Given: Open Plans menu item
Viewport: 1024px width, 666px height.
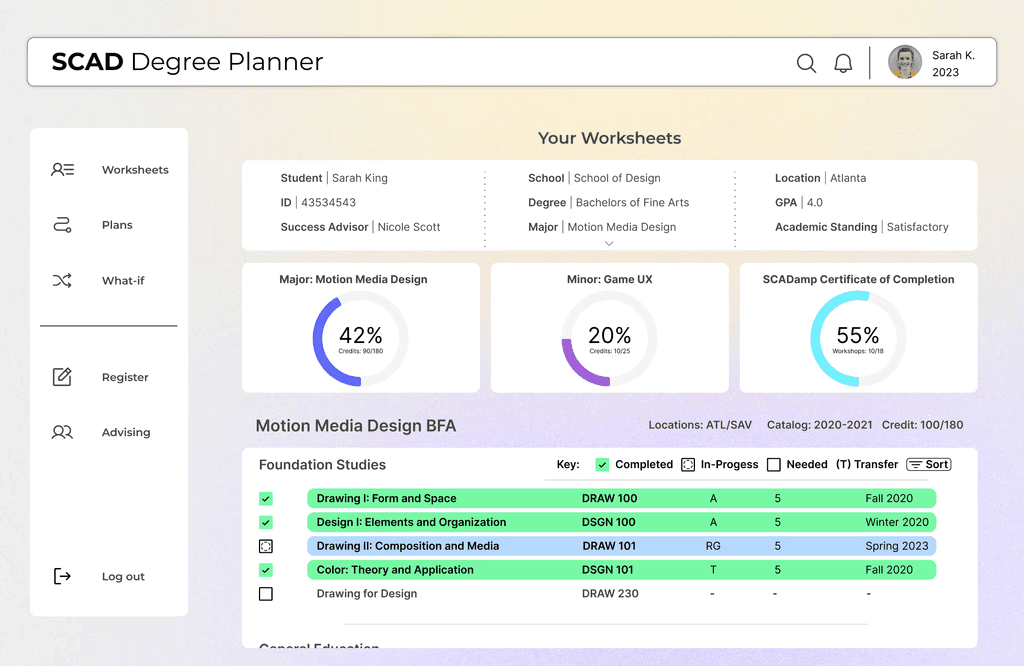Looking at the screenshot, I should (117, 225).
